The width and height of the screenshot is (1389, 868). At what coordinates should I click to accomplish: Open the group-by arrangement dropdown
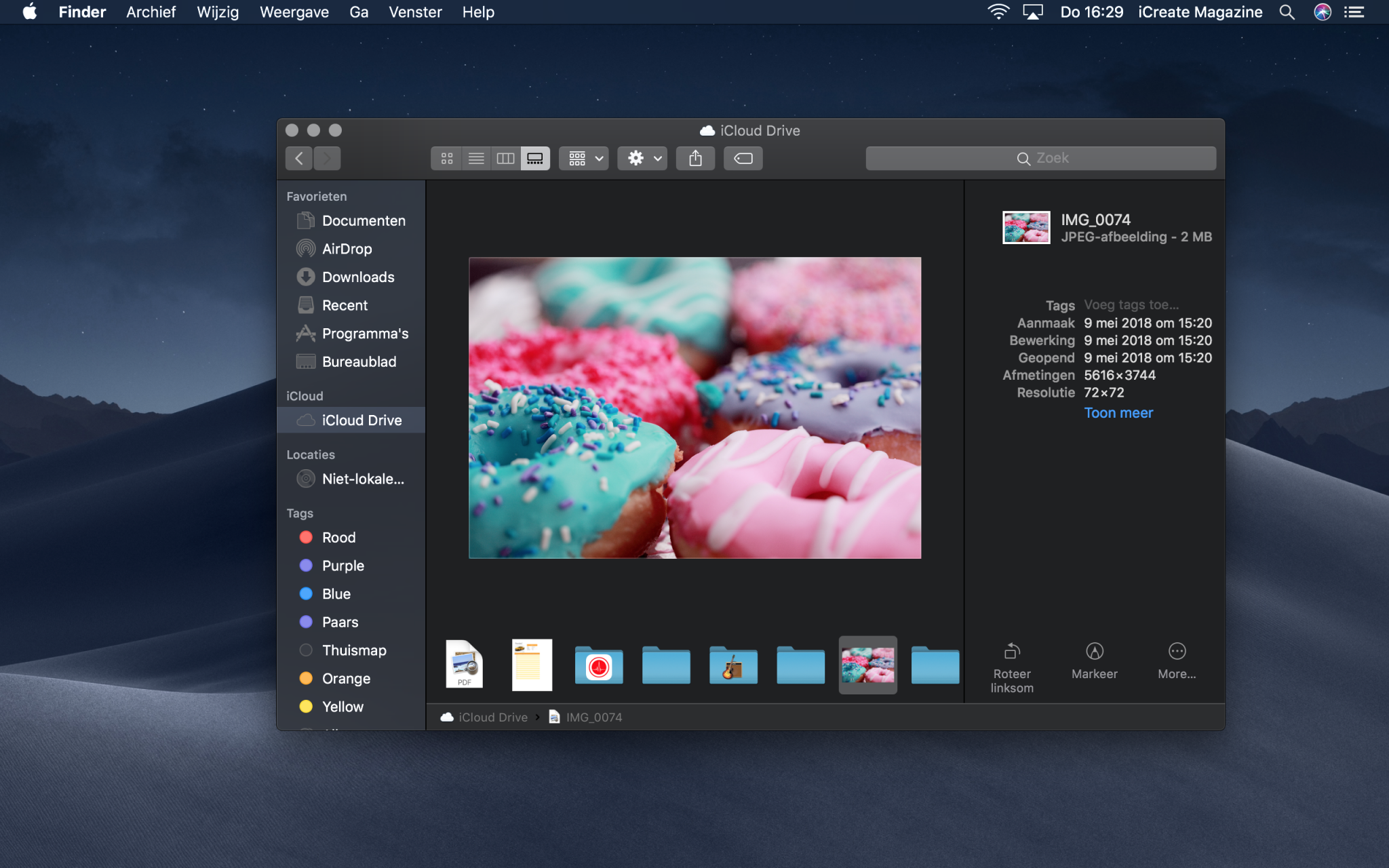pos(585,159)
